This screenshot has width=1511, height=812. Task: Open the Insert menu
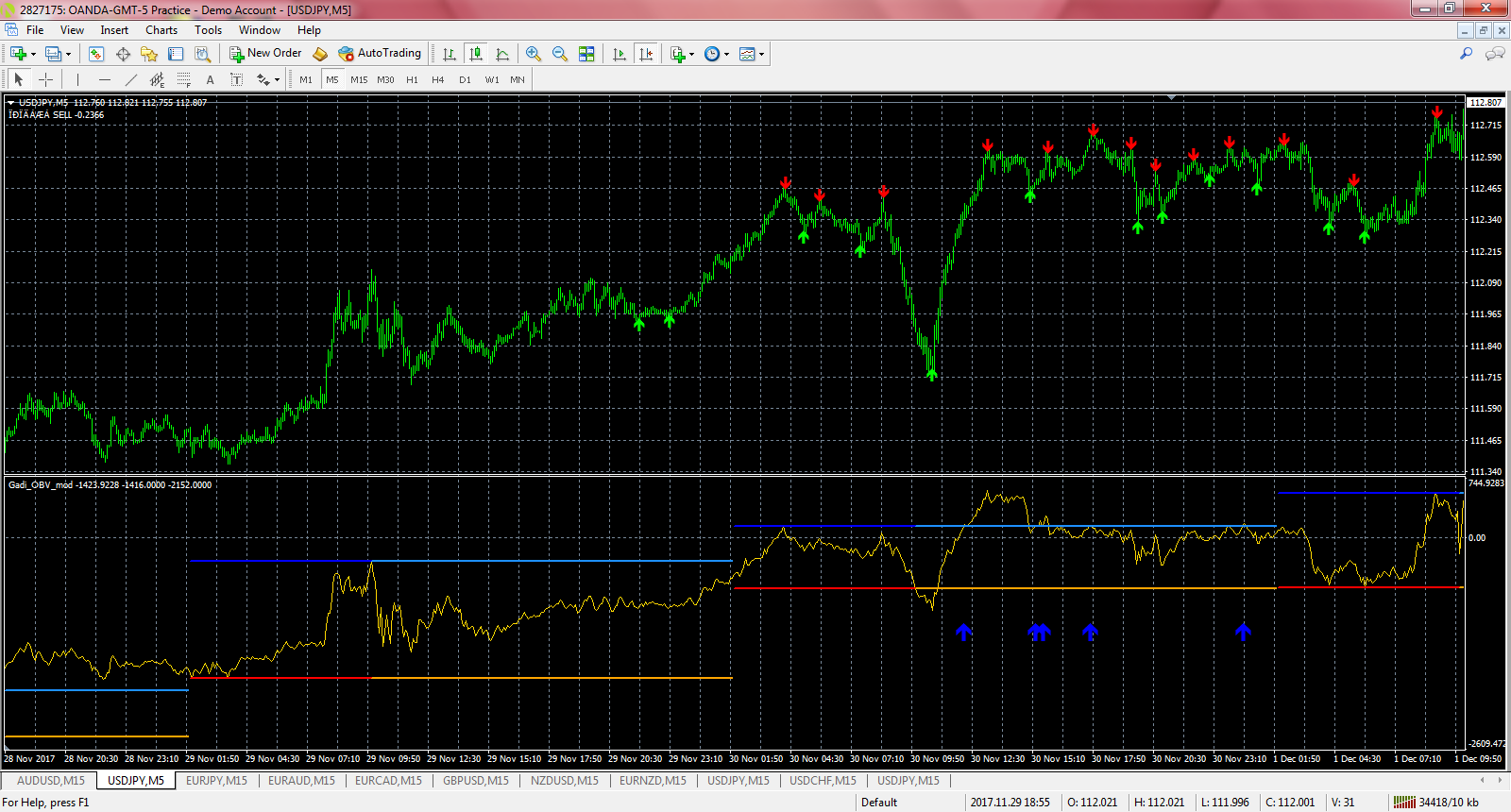click(x=114, y=30)
